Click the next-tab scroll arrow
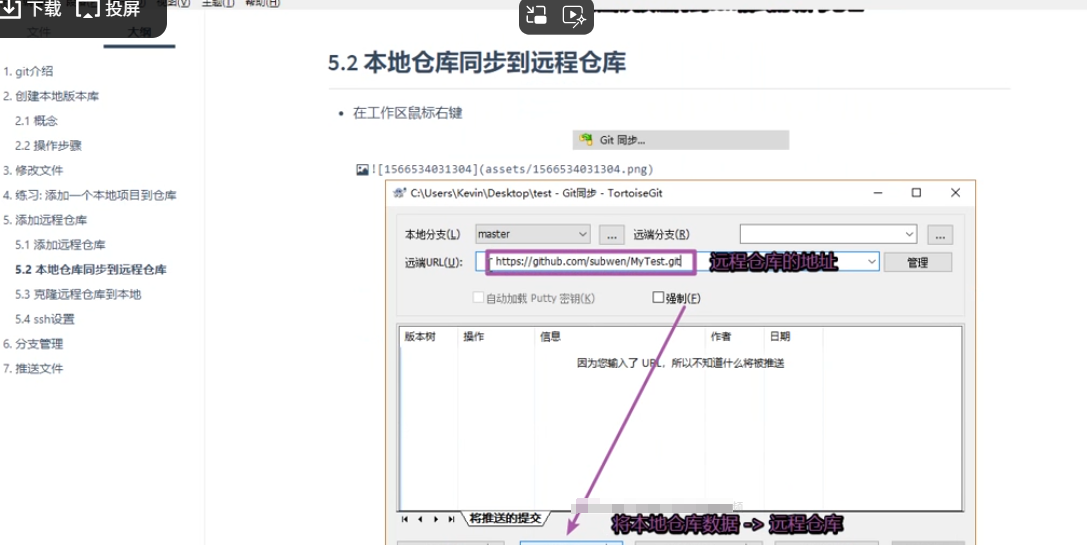 pos(435,519)
